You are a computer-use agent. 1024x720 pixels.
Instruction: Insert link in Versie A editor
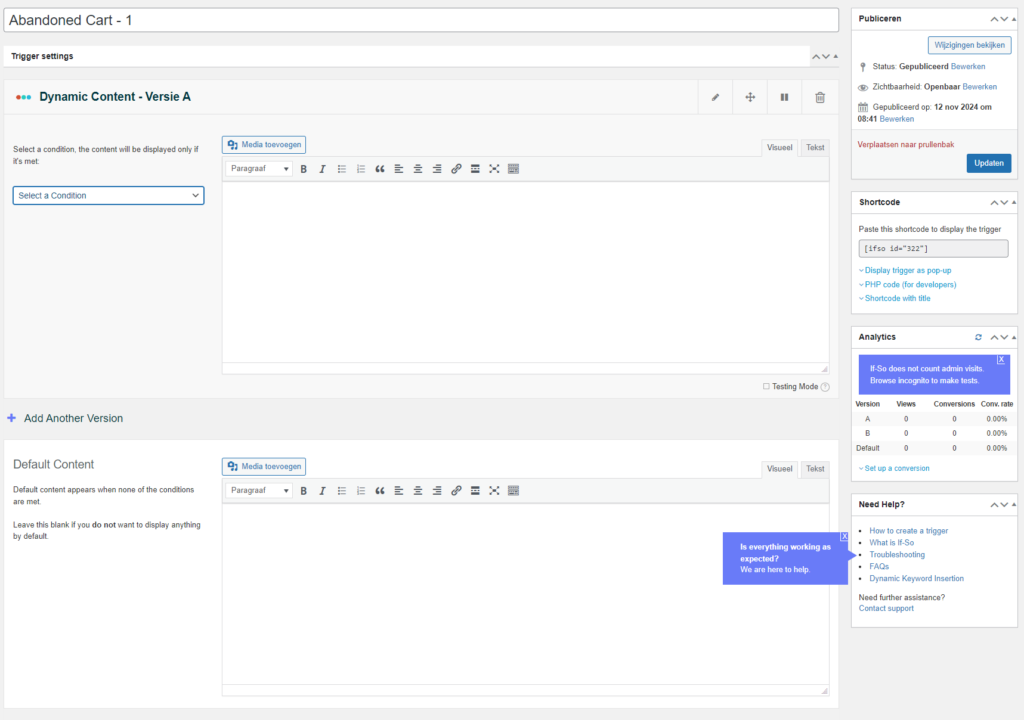[456, 169]
